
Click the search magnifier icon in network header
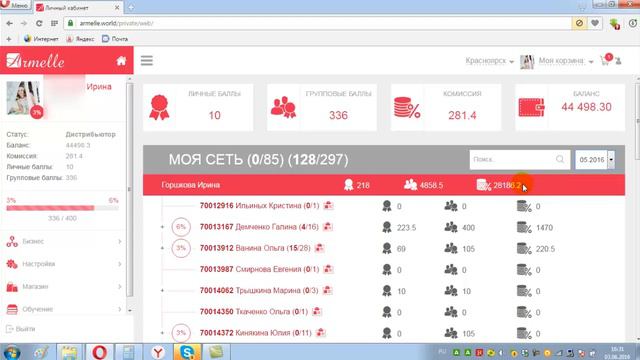(x=560, y=159)
